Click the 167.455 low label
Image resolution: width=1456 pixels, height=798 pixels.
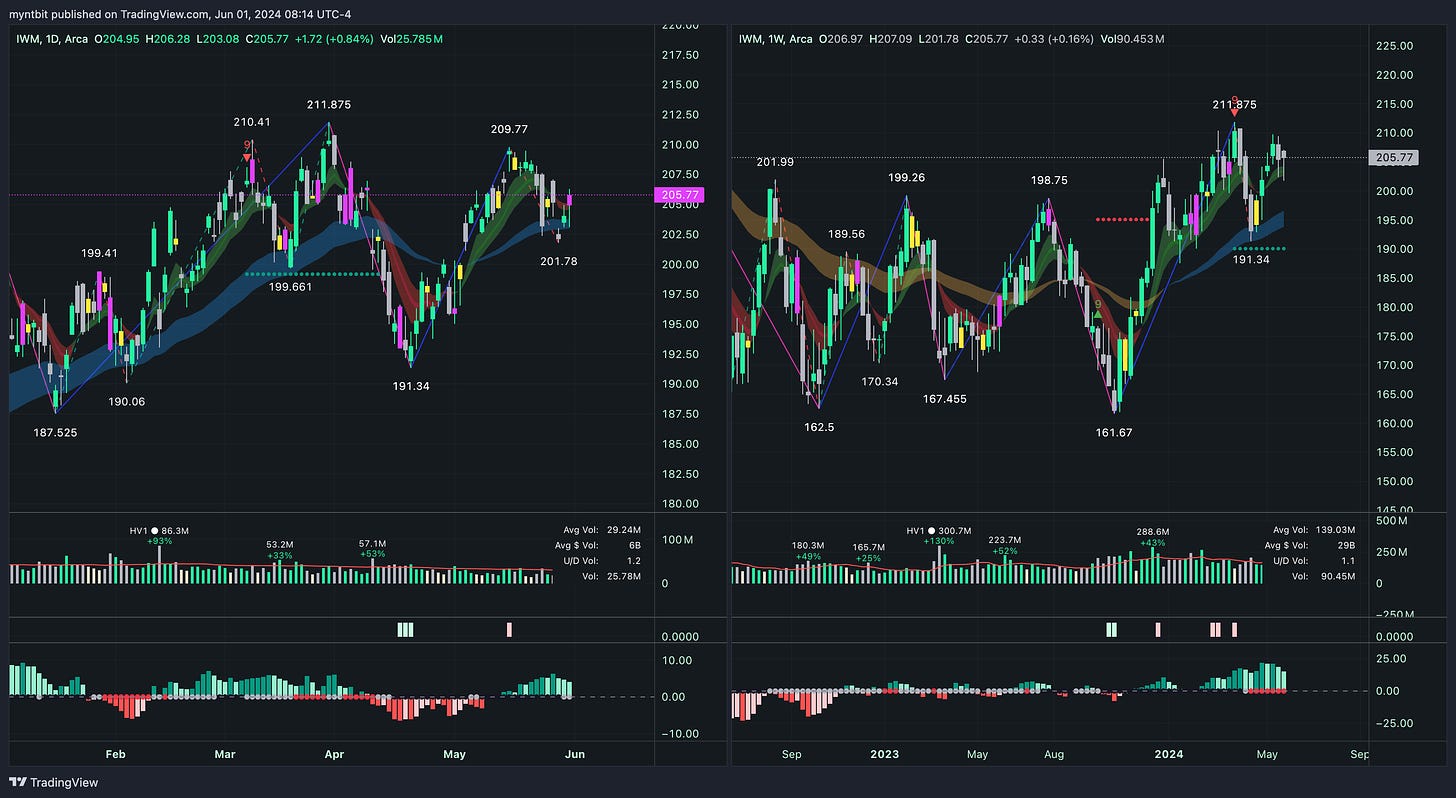(945, 398)
